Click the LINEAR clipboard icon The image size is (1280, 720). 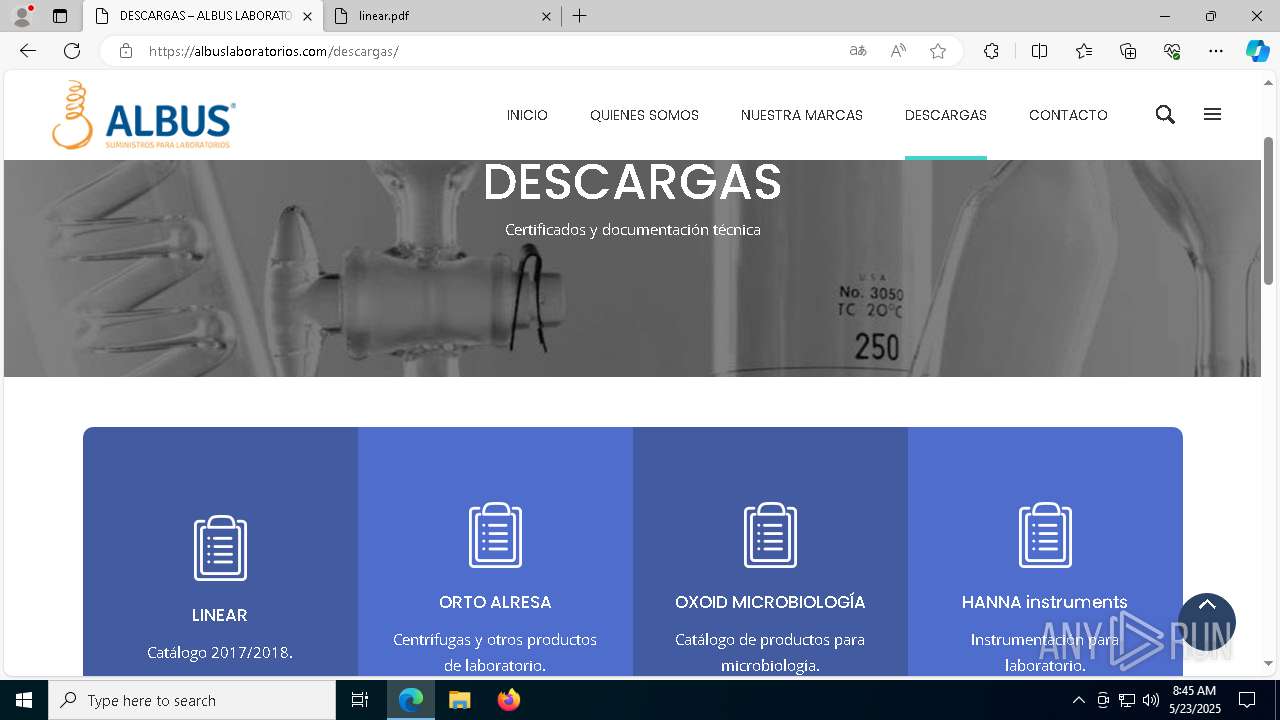coord(220,548)
